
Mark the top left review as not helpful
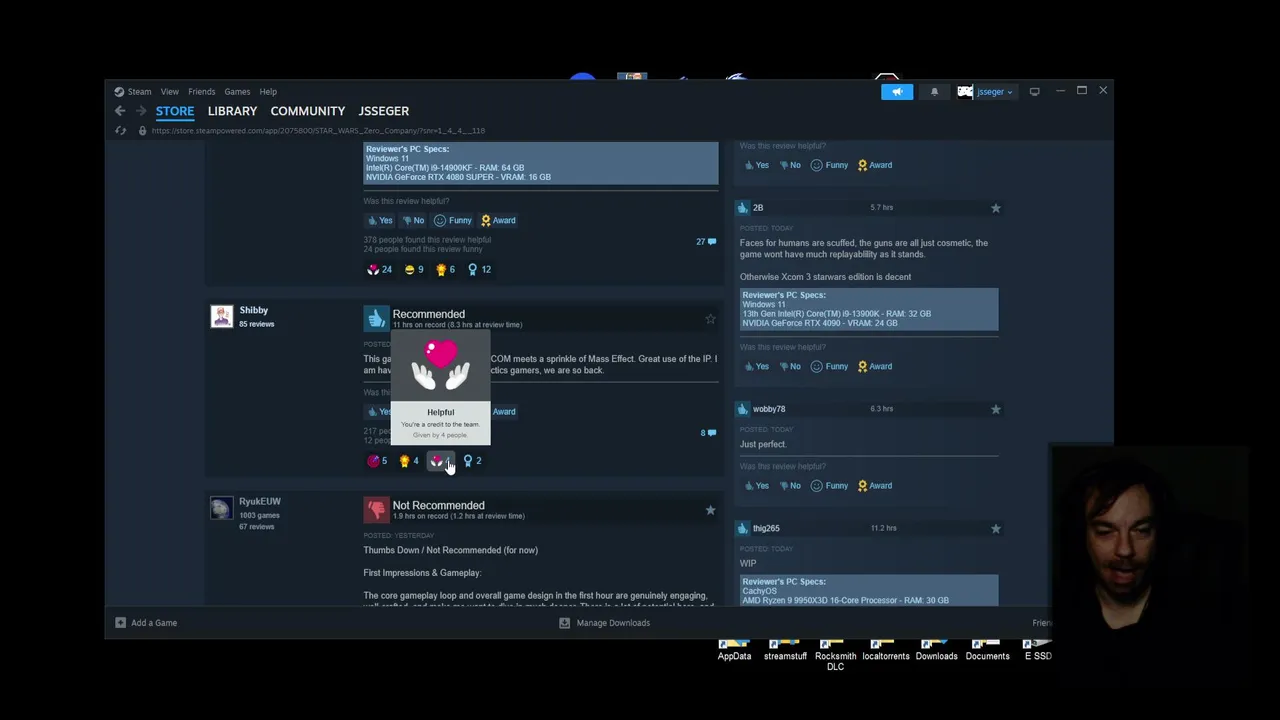(x=412, y=221)
